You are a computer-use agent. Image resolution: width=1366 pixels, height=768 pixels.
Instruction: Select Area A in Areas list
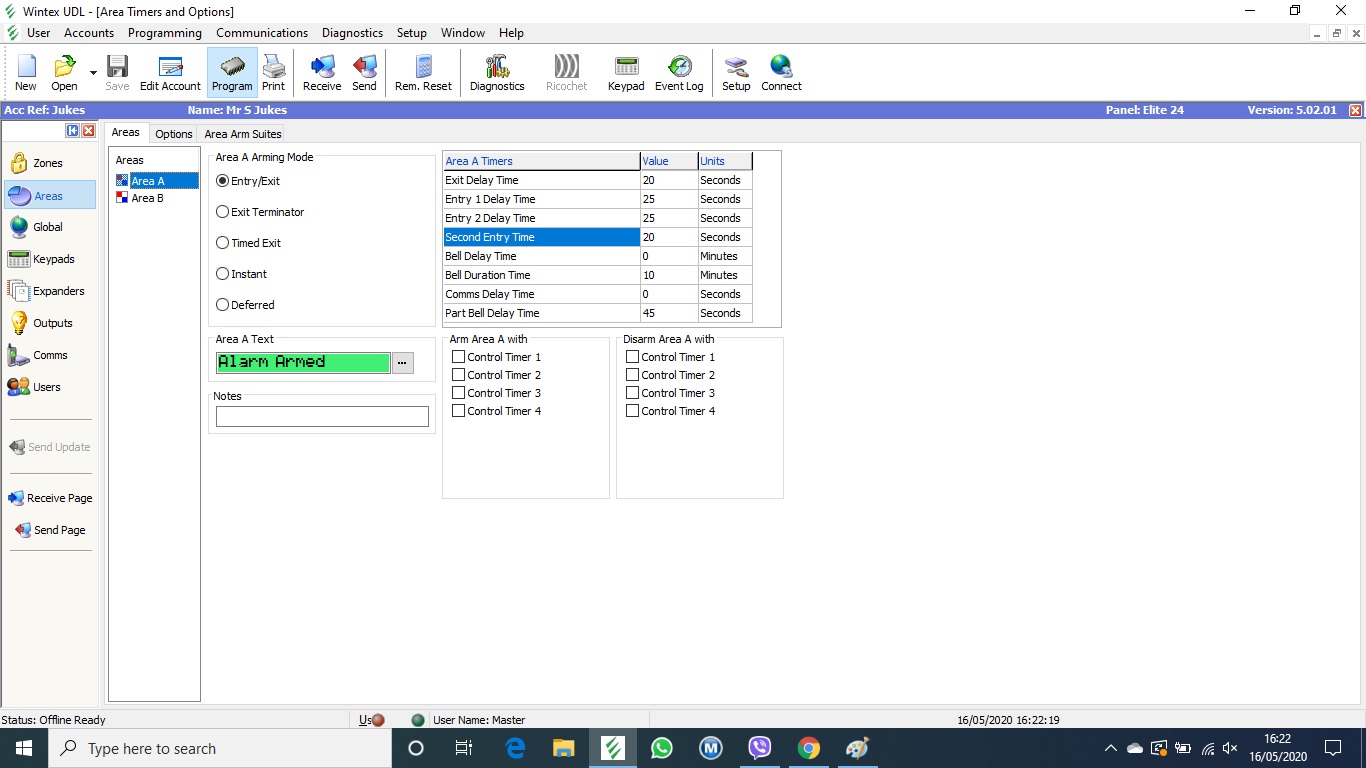(157, 181)
